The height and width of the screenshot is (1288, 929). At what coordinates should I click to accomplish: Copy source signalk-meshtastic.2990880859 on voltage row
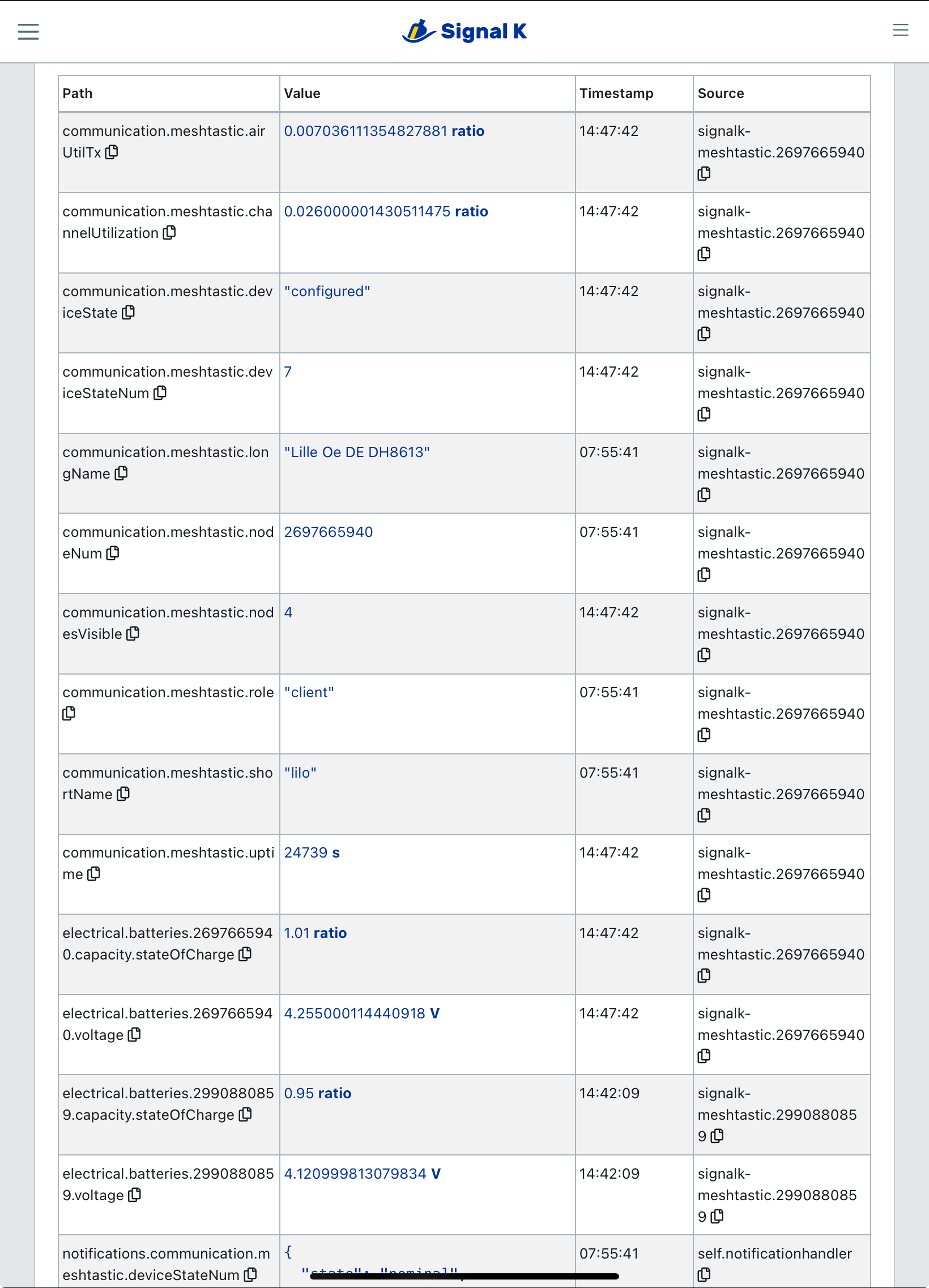click(x=717, y=1218)
